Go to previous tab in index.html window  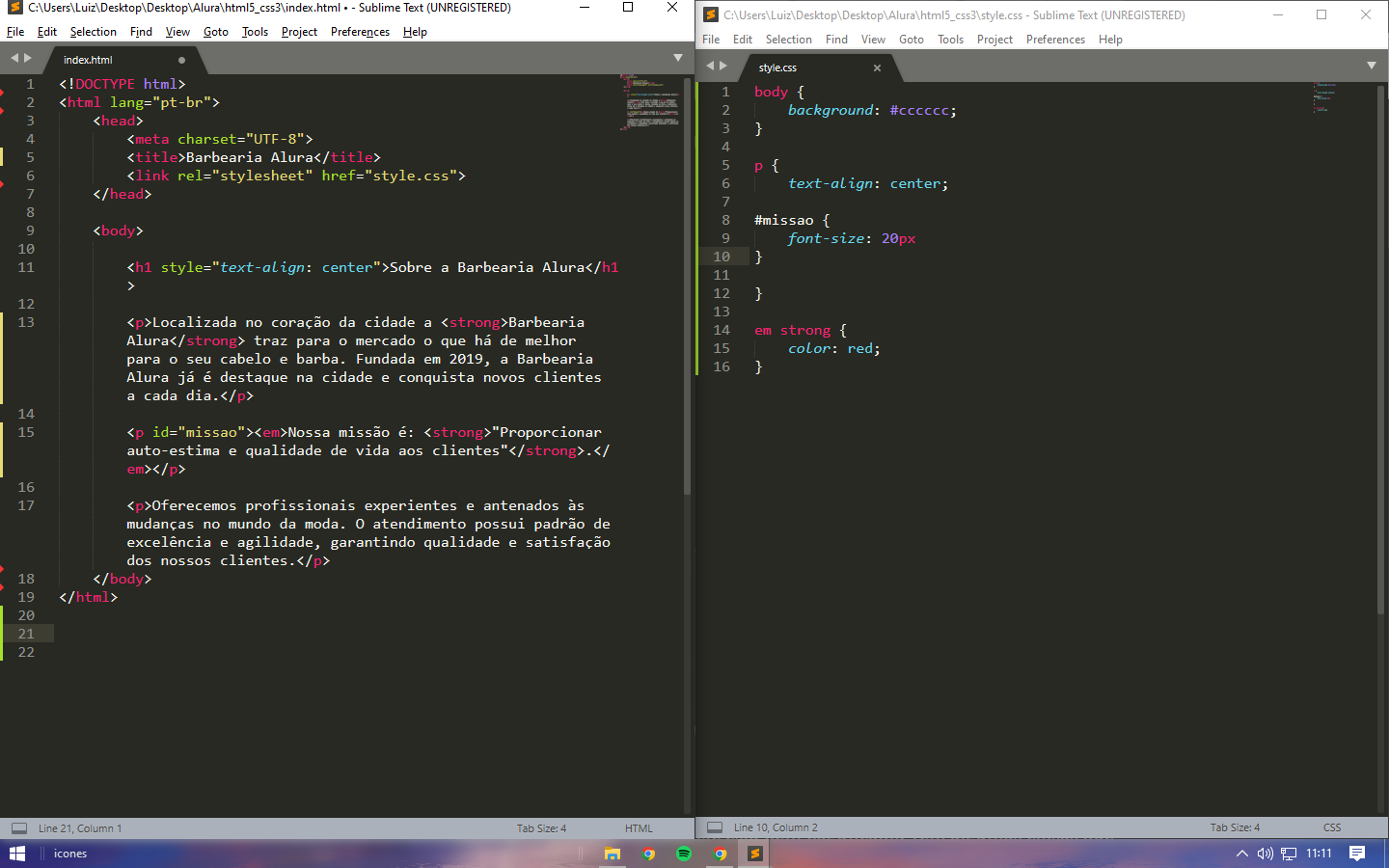point(14,58)
